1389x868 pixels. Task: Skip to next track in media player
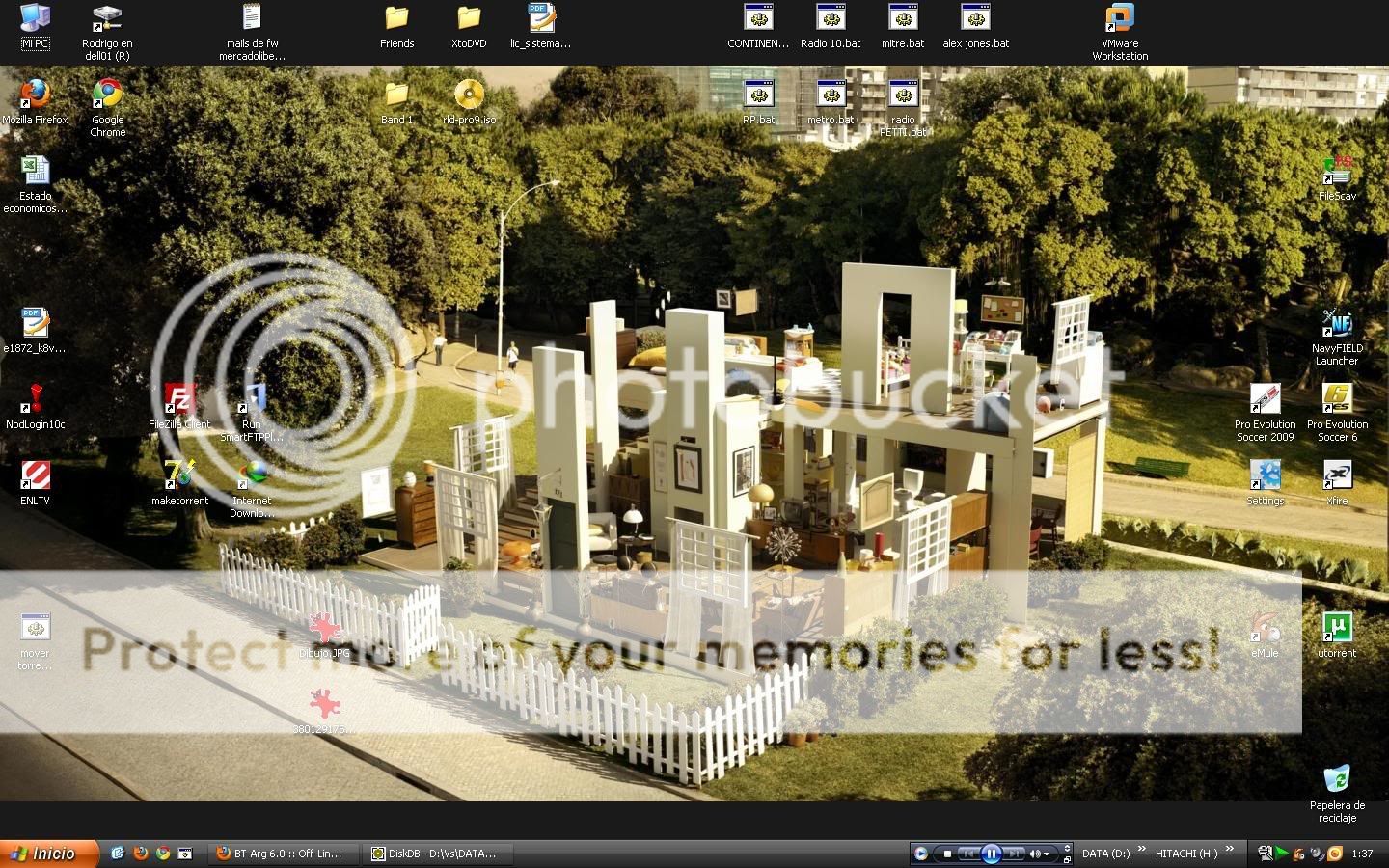tap(1015, 854)
